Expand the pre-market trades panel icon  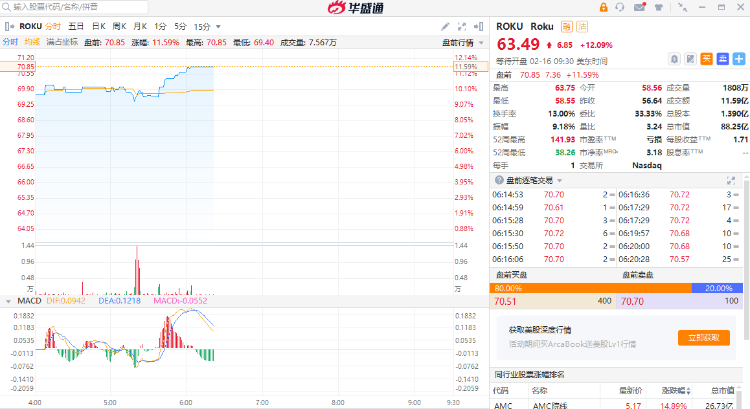(731, 180)
